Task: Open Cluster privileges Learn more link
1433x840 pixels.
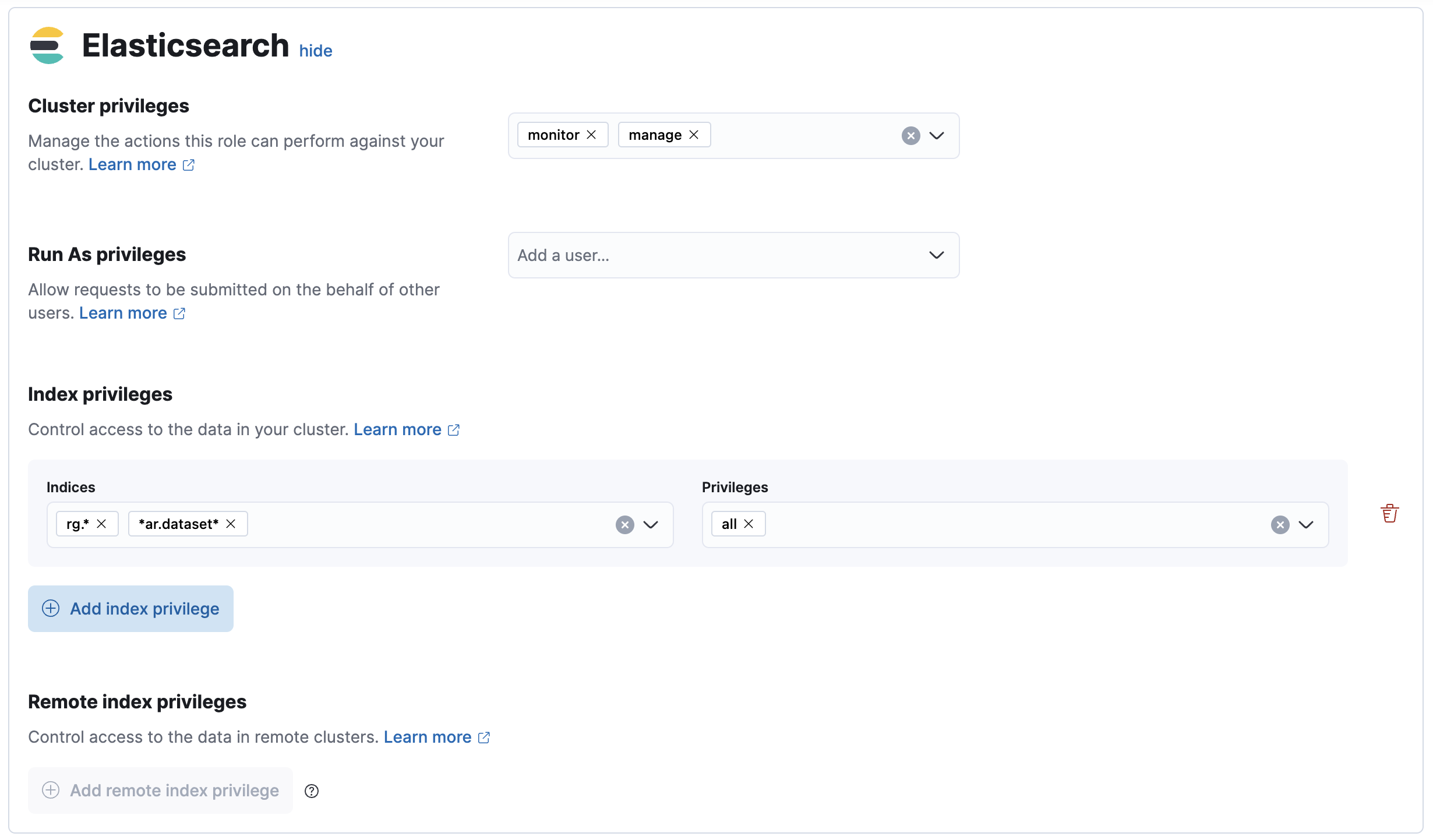Action: [x=142, y=164]
